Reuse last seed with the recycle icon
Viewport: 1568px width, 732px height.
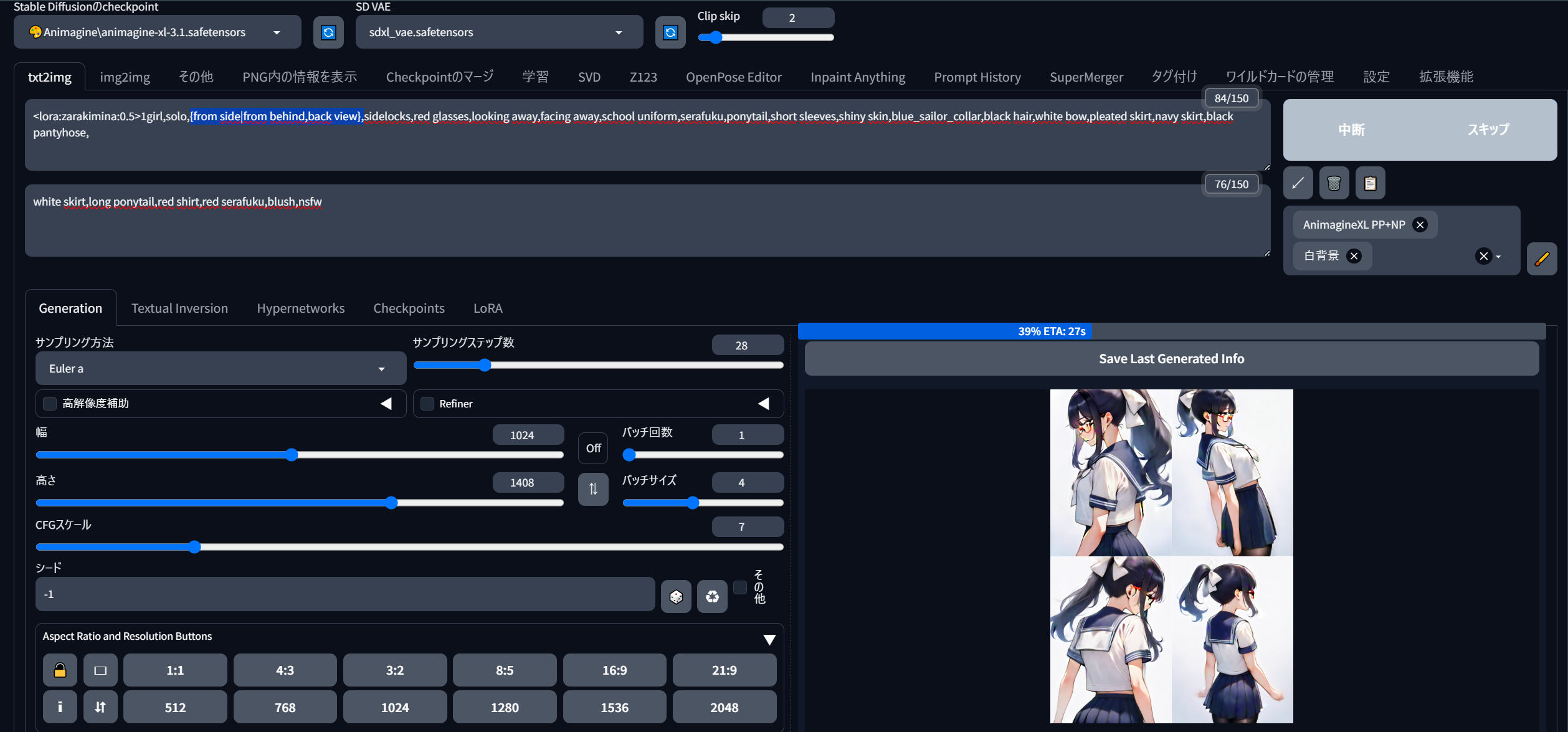click(712, 597)
